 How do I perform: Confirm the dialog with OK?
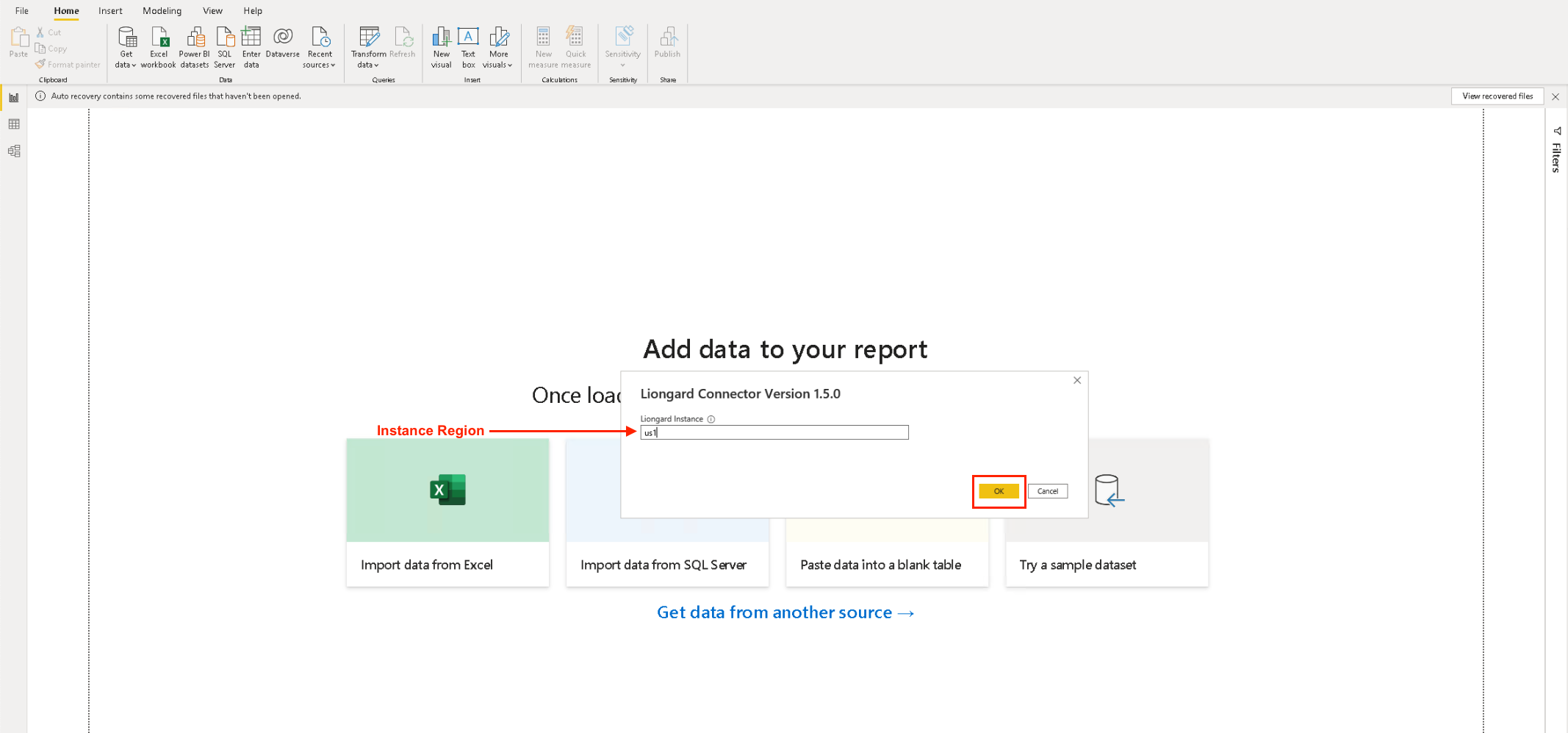click(x=999, y=491)
